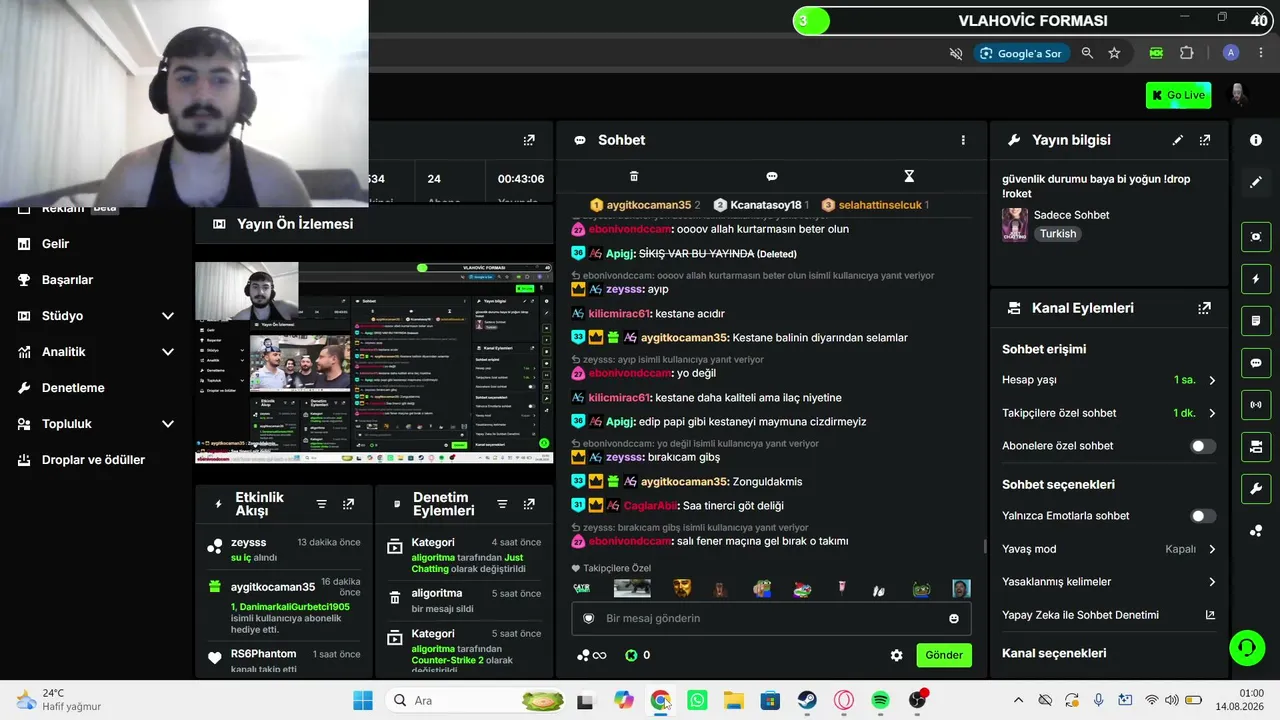This screenshot has height=720, width=1280.
Task: Clear chat using trash icon
Action: (634, 176)
